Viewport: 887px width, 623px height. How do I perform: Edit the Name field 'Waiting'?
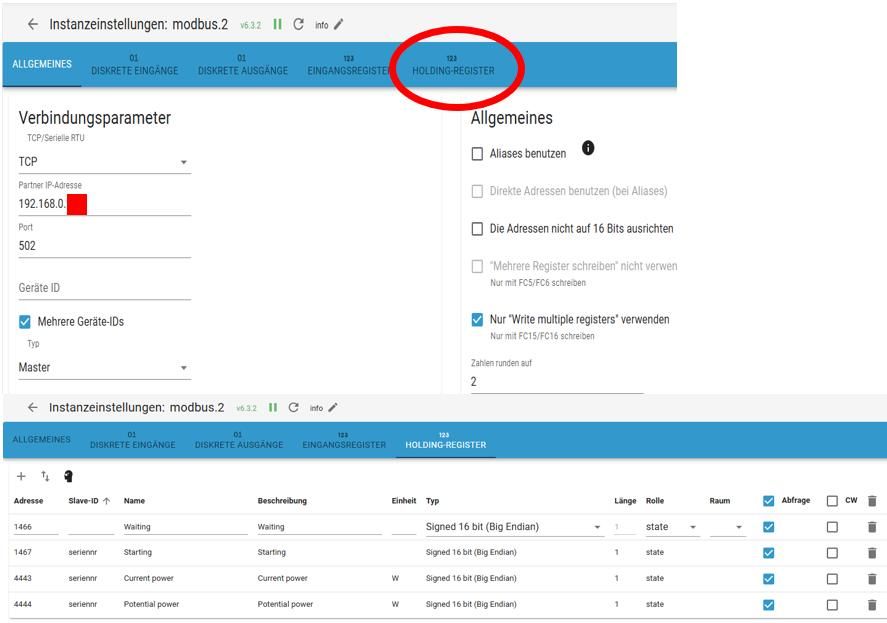point(186,527)
